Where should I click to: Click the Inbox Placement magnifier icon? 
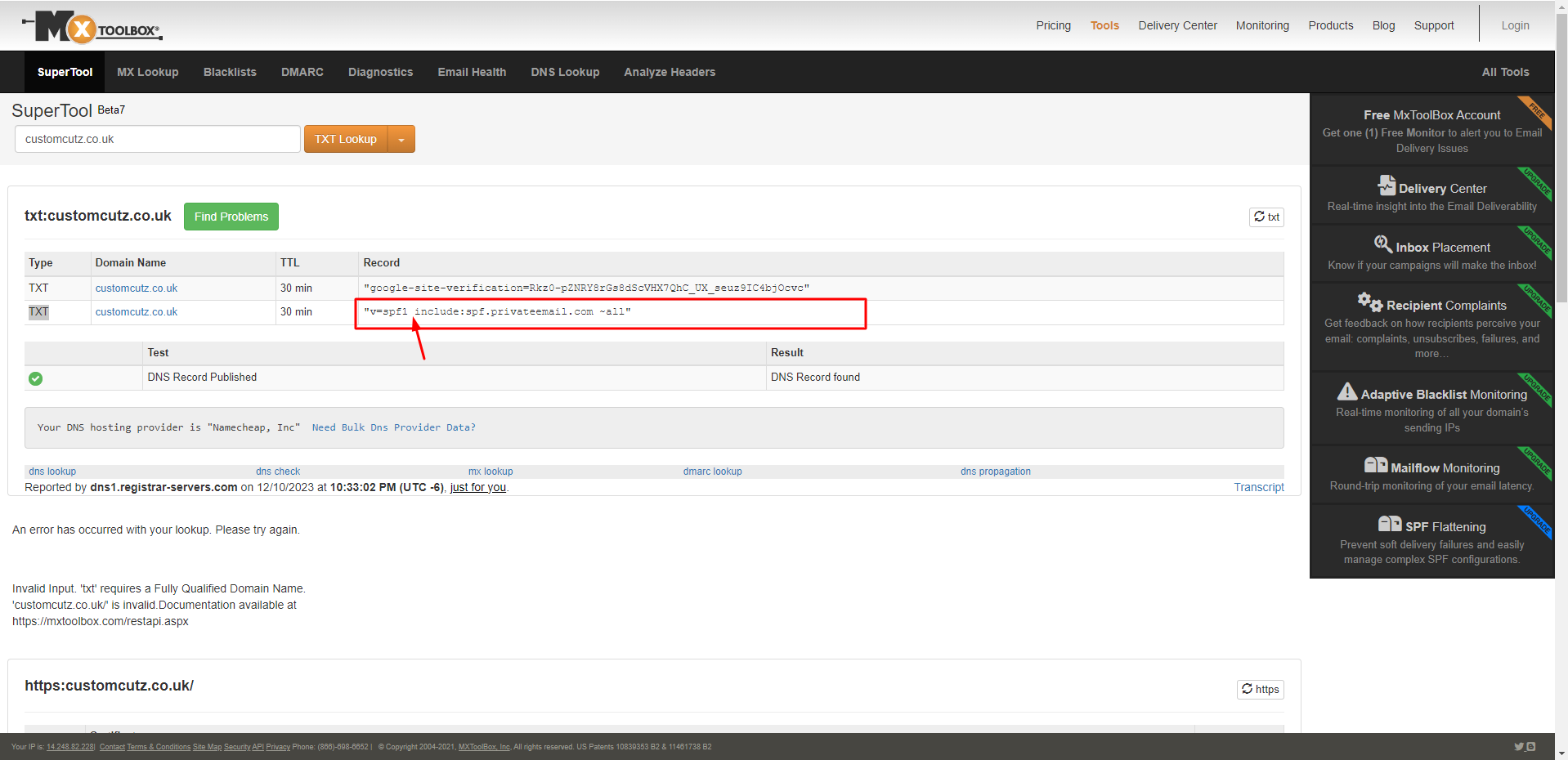point(1383,244)
